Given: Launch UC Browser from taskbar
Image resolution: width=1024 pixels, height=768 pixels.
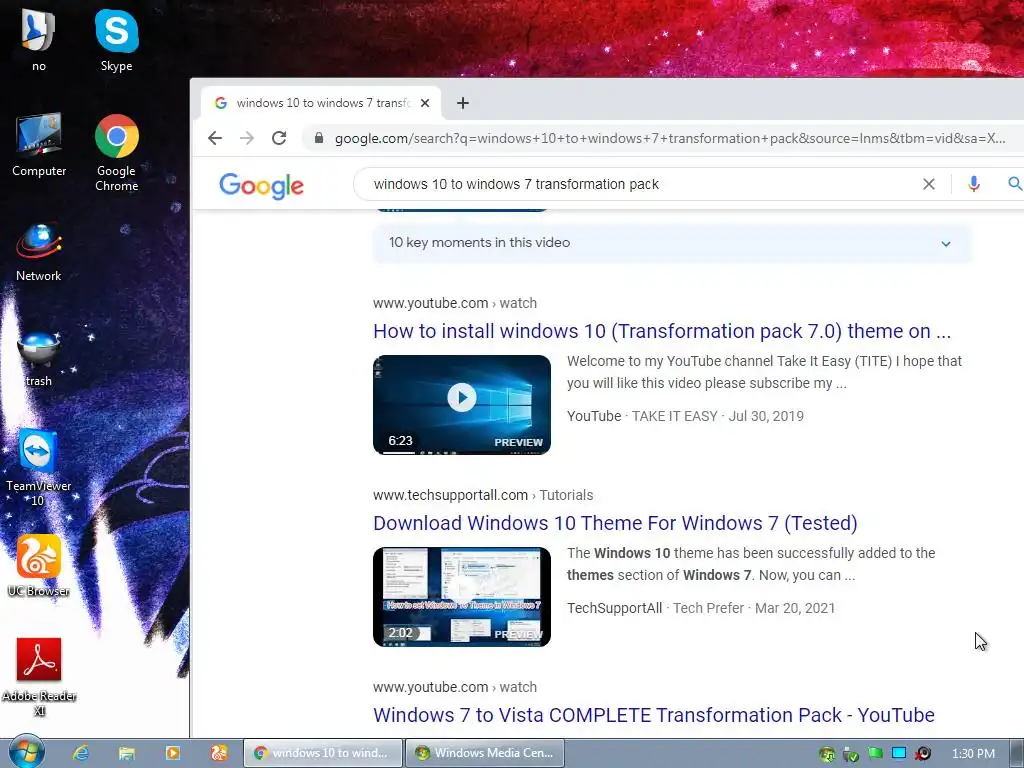Looking at the screenshot, I should (x=219, y=753).
